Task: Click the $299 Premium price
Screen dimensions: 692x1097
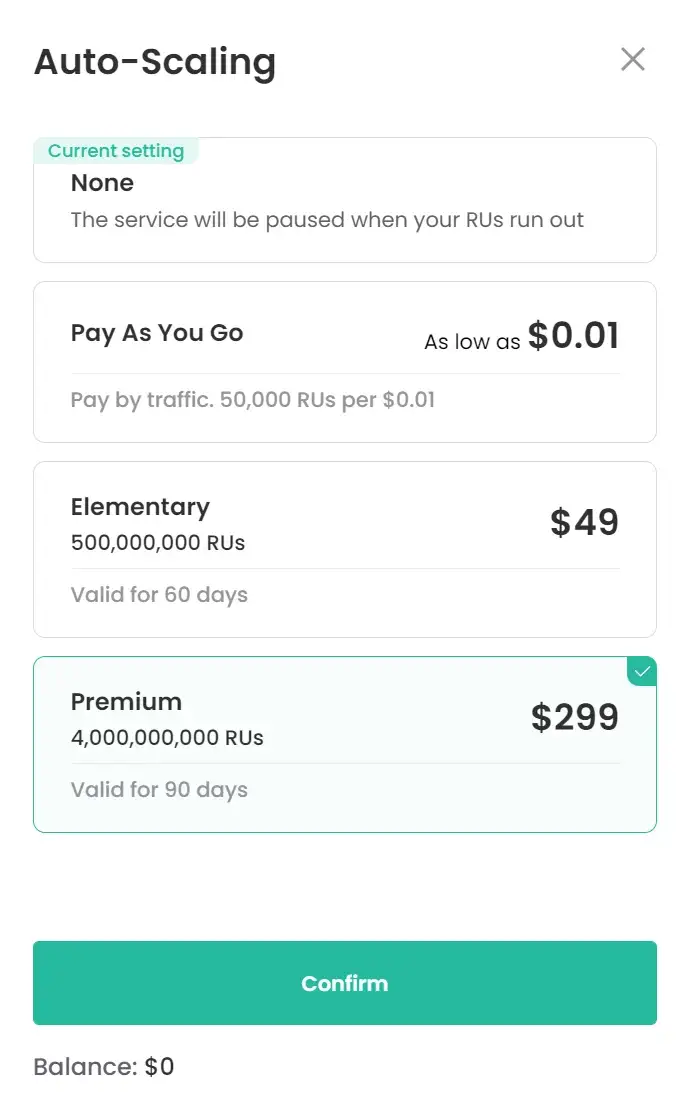Action: tap(575, 717)
